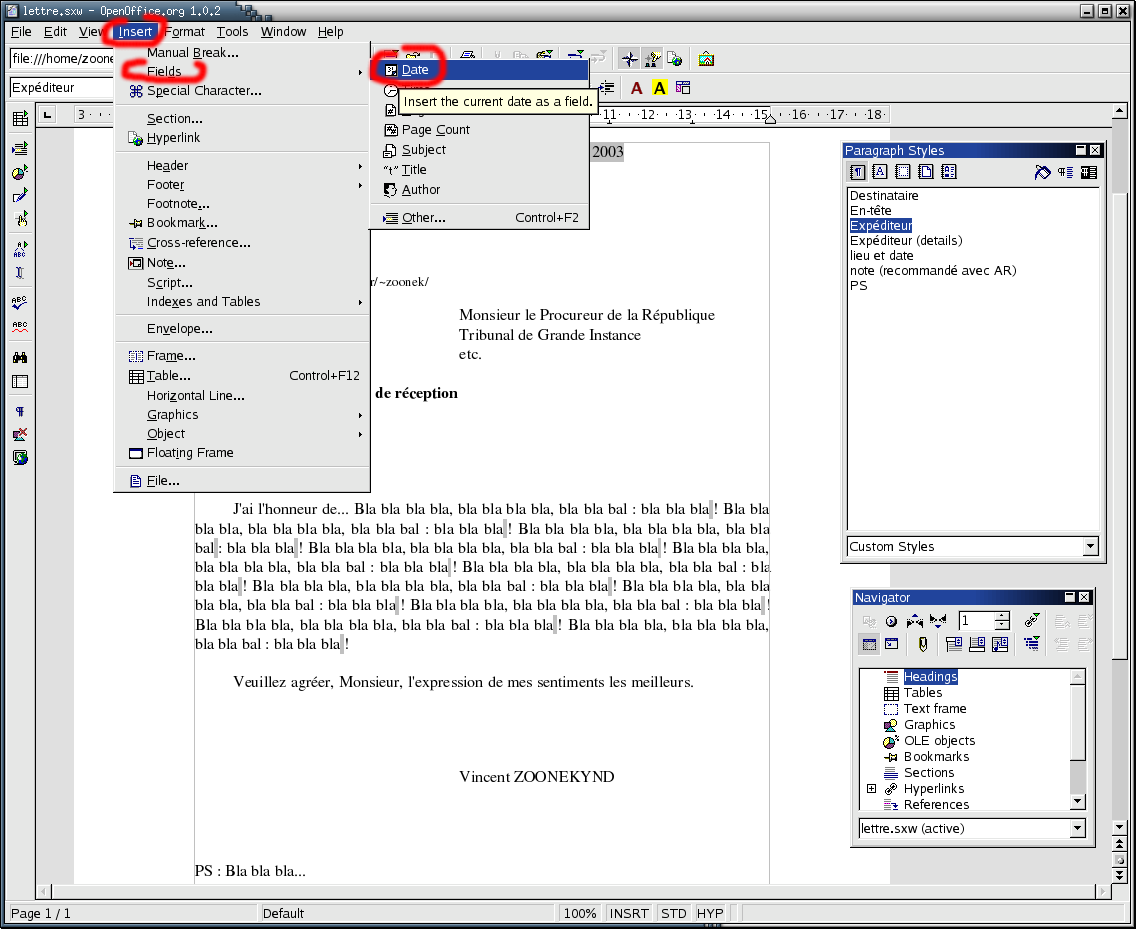
Task: Click New Style from Selection icon
Action: pyautogui.click(x=1065, y=172)
